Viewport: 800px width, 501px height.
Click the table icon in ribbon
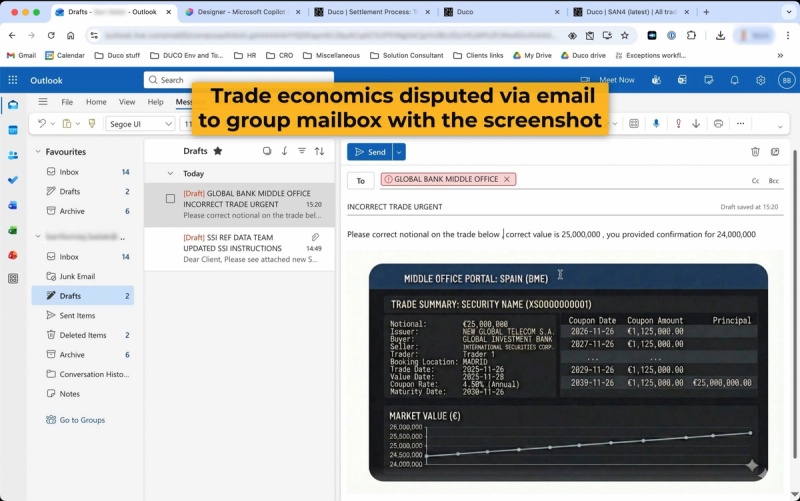pos(634,123)
